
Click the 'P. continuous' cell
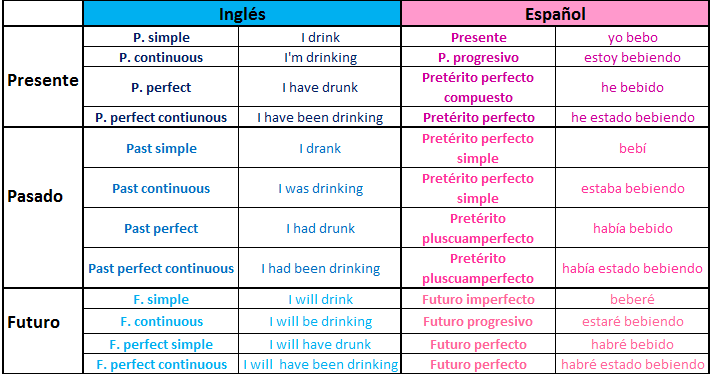(x=161, y=57)
